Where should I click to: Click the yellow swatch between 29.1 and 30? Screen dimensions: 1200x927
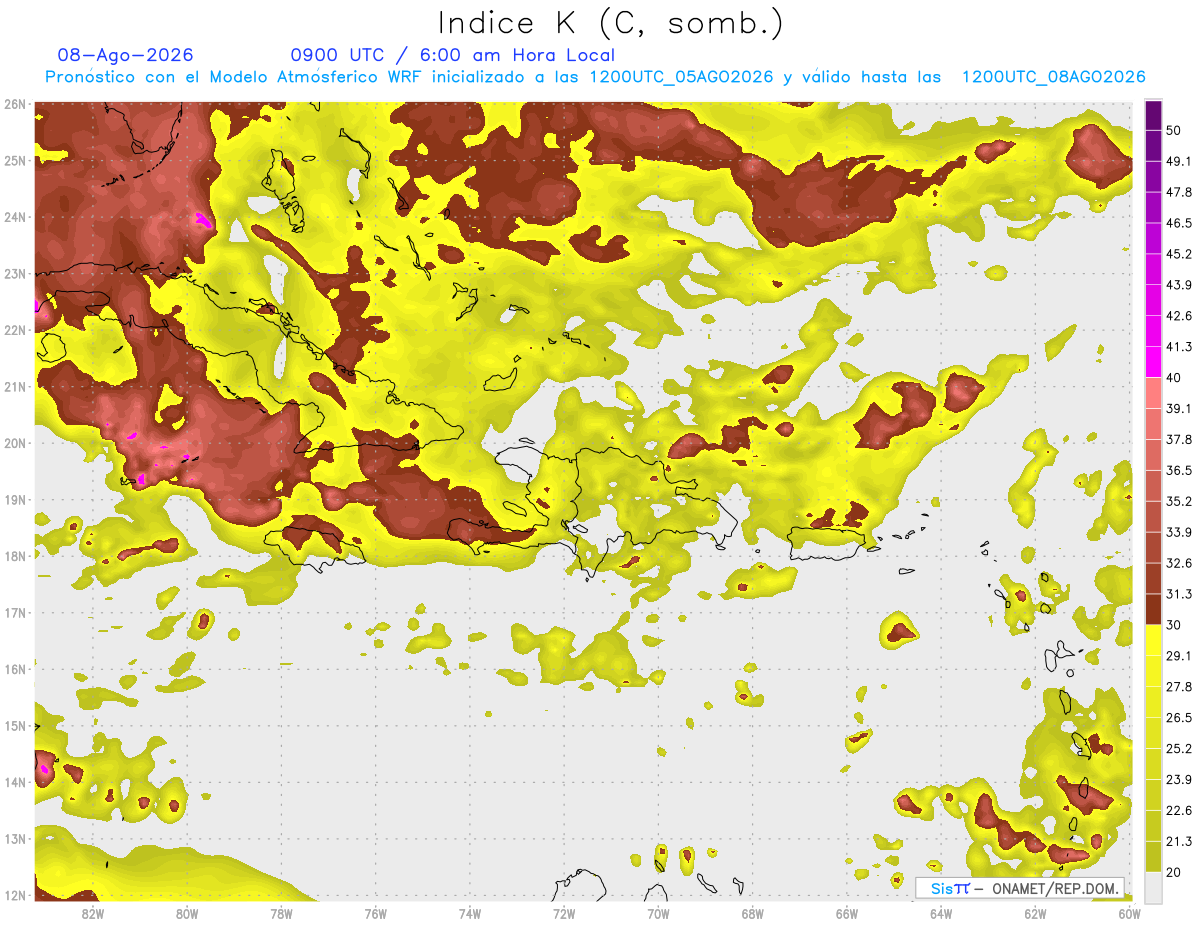pyautogui.click(x=1154, y=640)
